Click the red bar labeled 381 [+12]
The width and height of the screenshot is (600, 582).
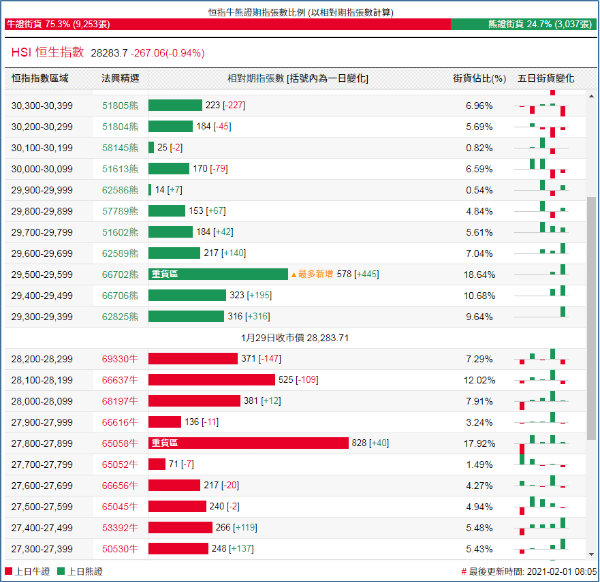194,401
